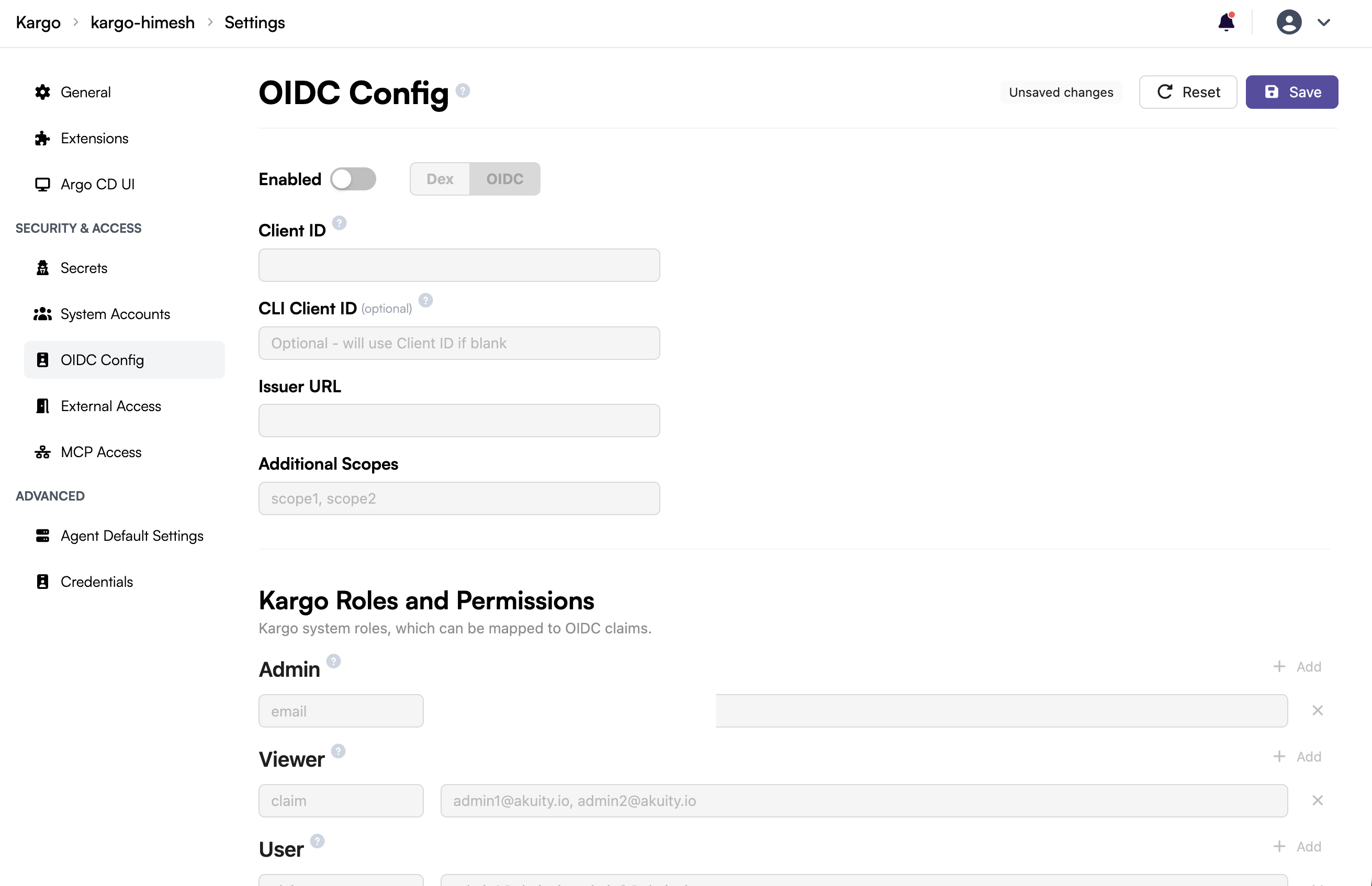Open Extensions settings in sidebar
Screen dimensions: 1372x886
(125, 138)
